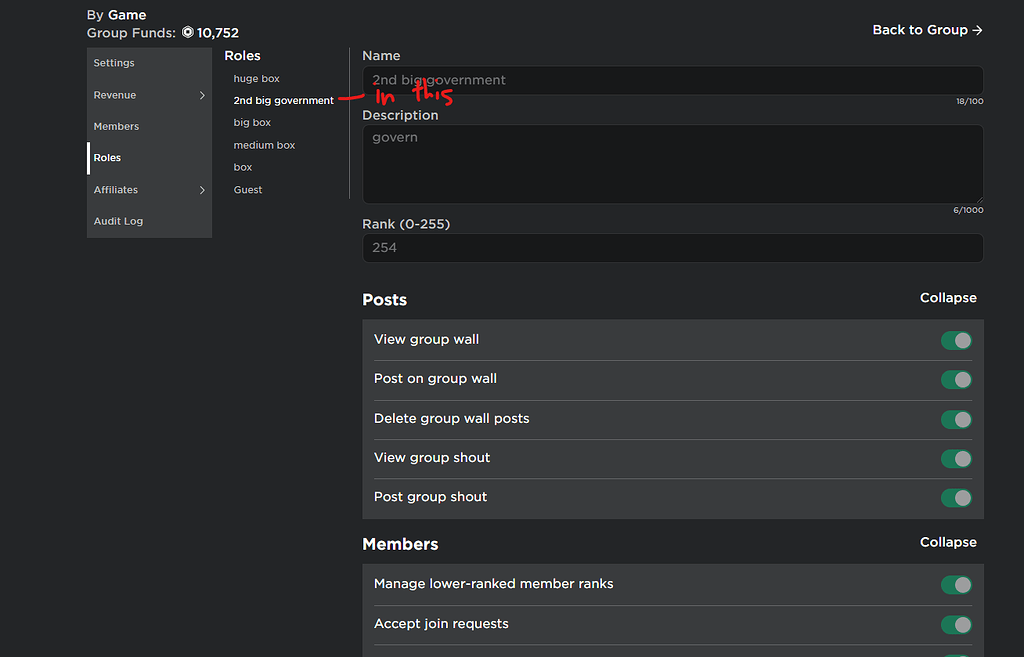Expand the Affiliates sidebar menu

click(115, 189)
